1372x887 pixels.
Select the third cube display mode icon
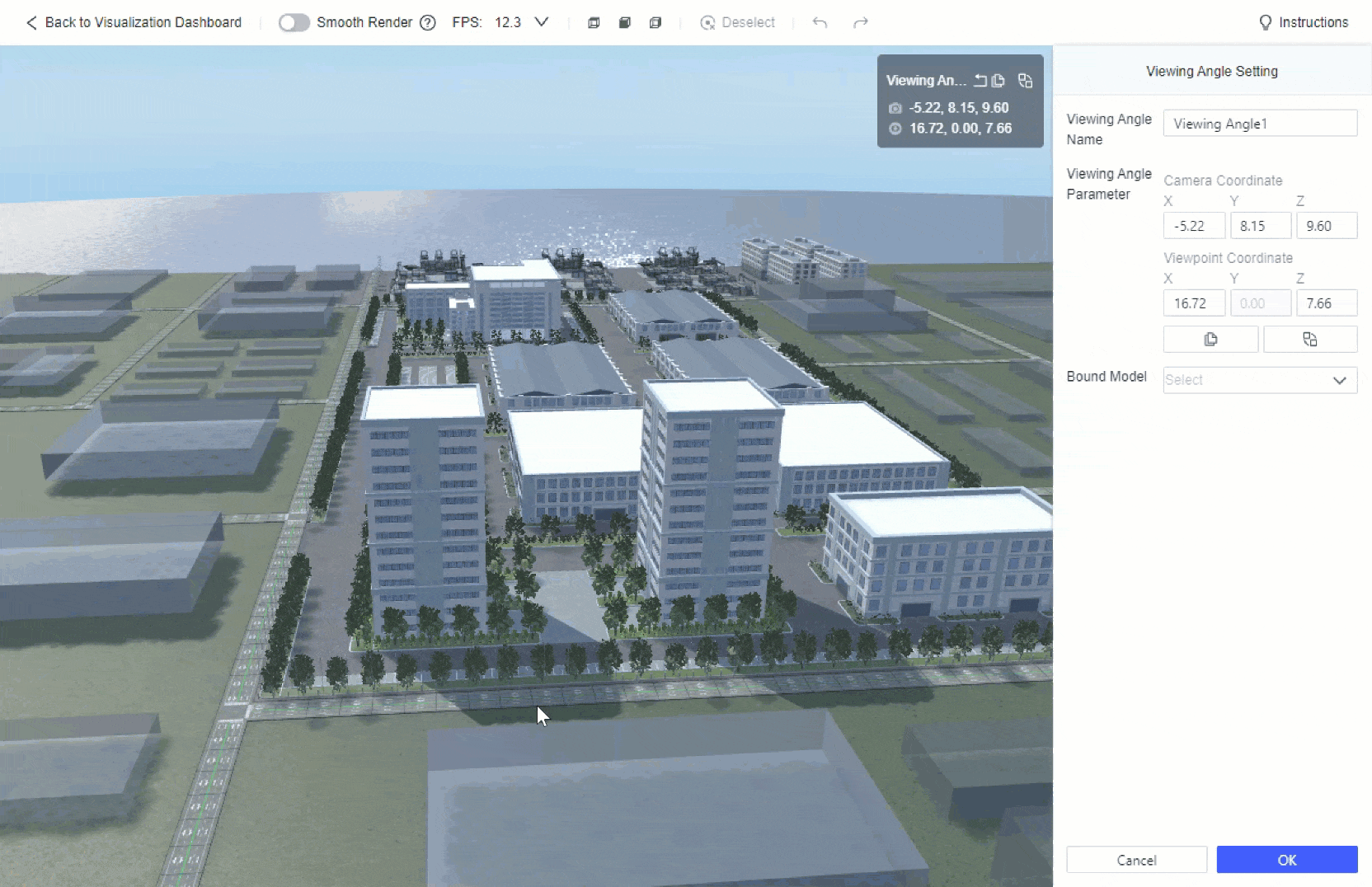click(x=655, y=23)
